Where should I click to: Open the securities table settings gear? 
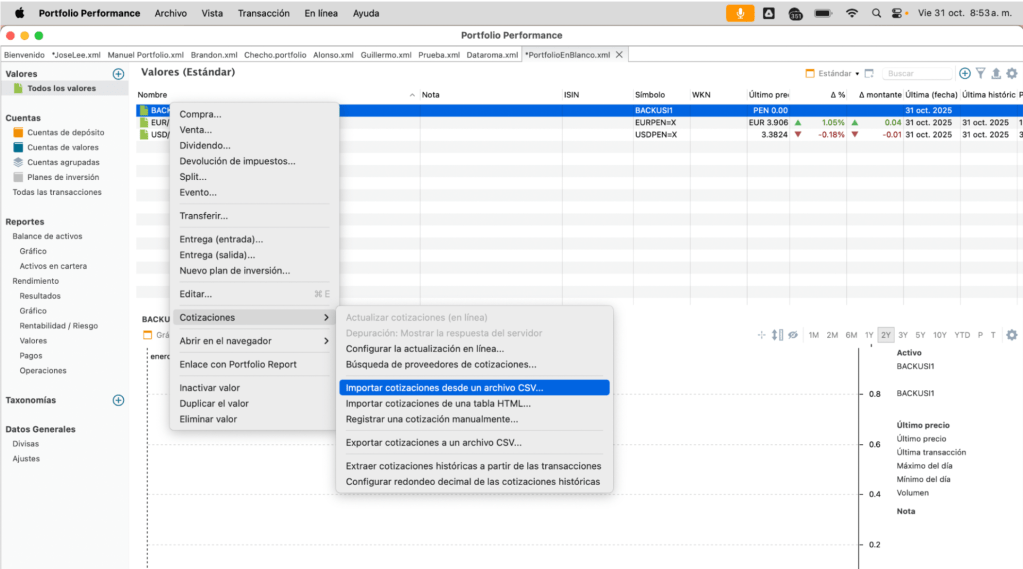tap(1011, 73)
